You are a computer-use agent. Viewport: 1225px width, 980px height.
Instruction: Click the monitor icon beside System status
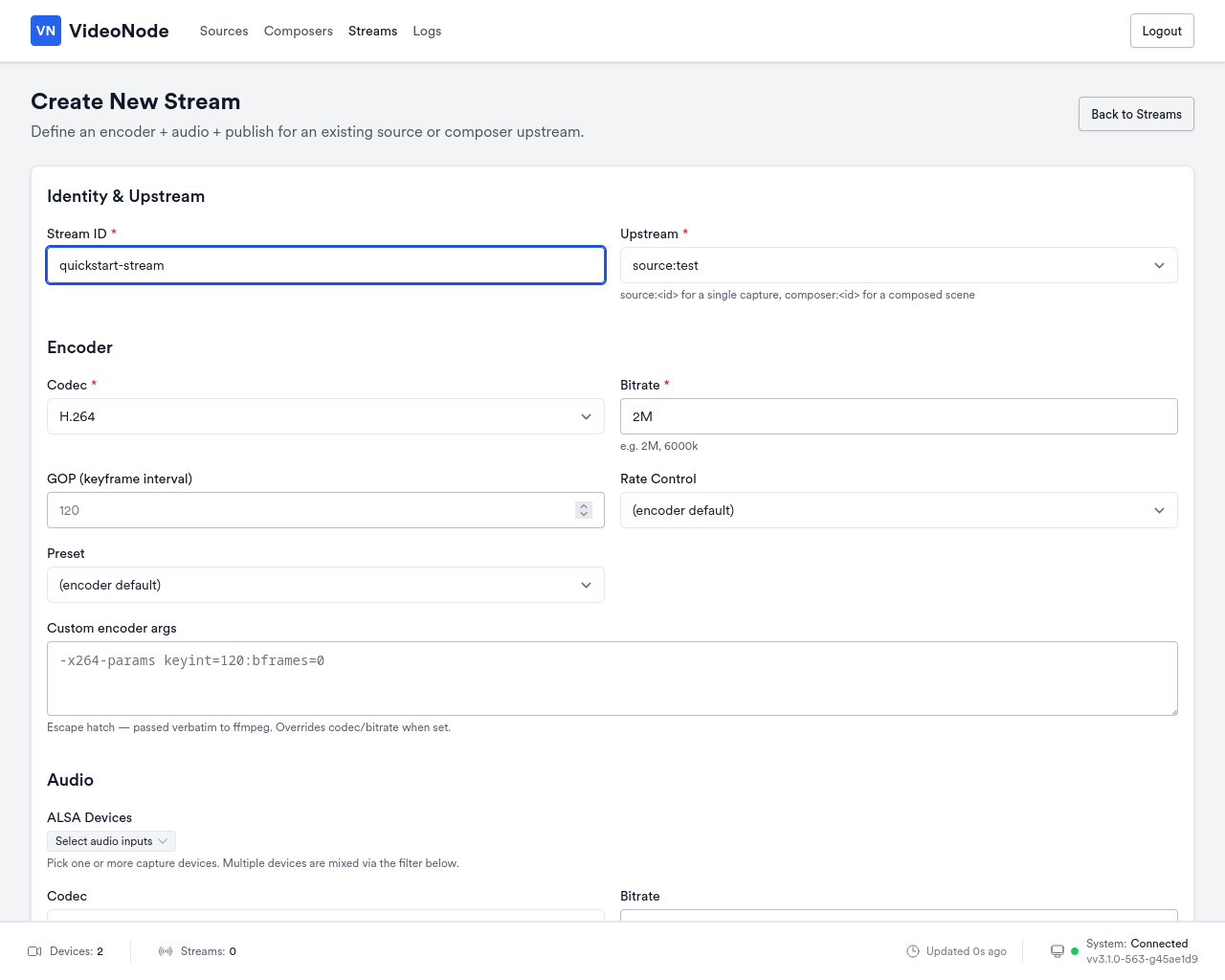coord(1058,951)
